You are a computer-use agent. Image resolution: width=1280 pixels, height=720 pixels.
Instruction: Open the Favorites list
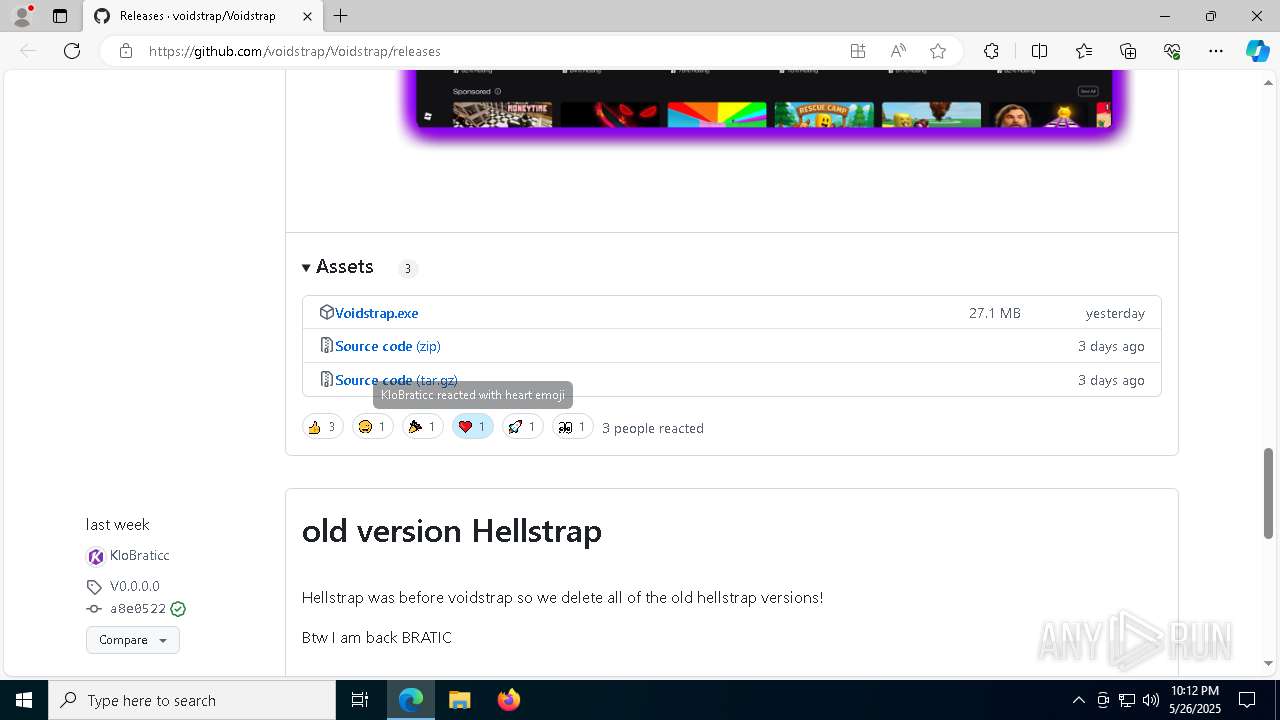(1084, 51)
